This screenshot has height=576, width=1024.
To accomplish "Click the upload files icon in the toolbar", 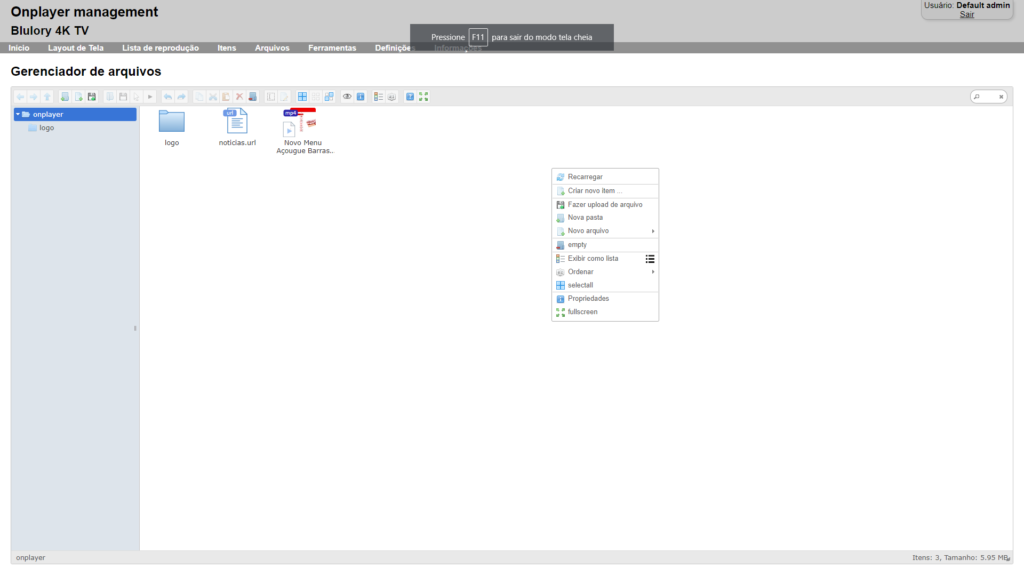I will coord(92,97).
